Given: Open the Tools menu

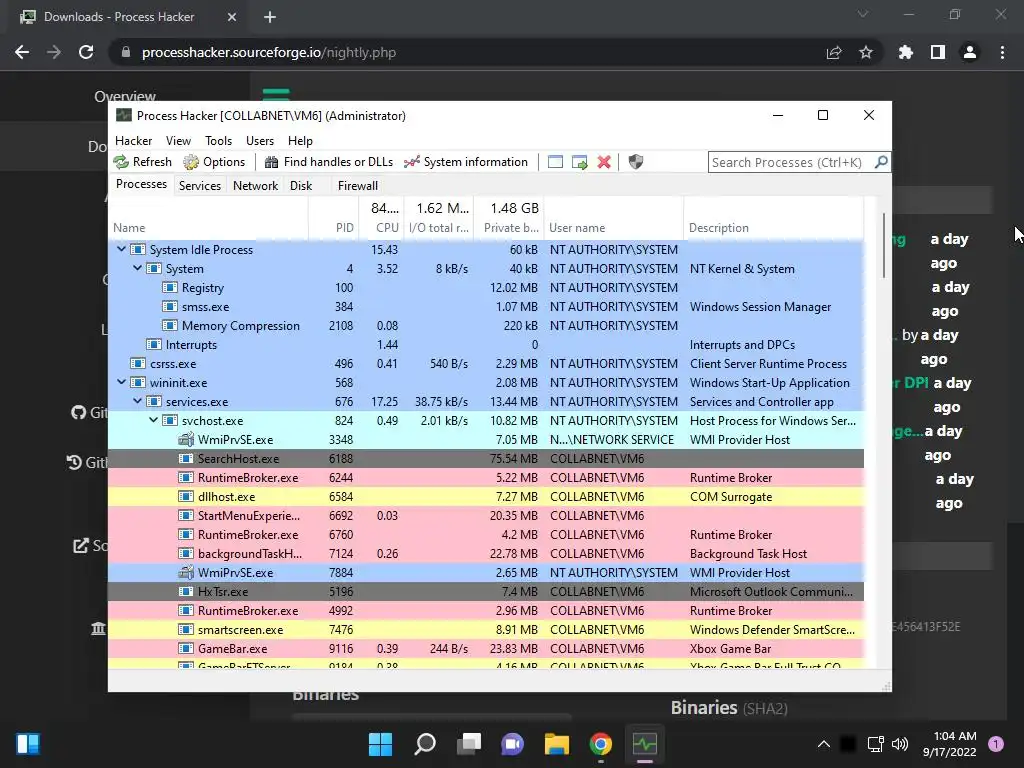Looking at the screenshot, I should pos(218,140).
